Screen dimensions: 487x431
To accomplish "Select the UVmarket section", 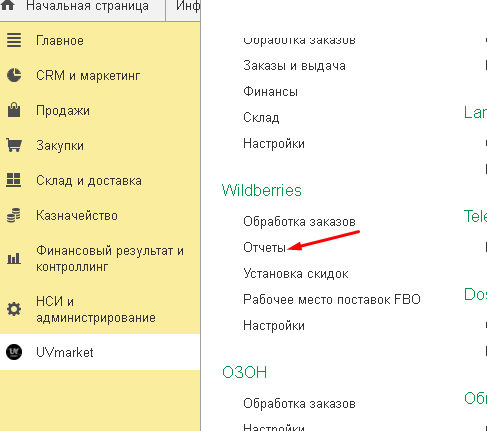I will click(x=65, y=352).
